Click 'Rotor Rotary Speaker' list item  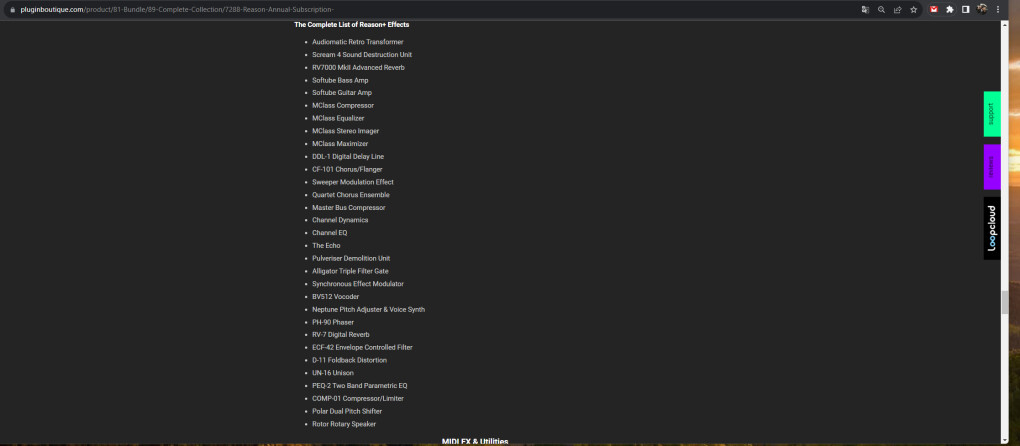344,424
